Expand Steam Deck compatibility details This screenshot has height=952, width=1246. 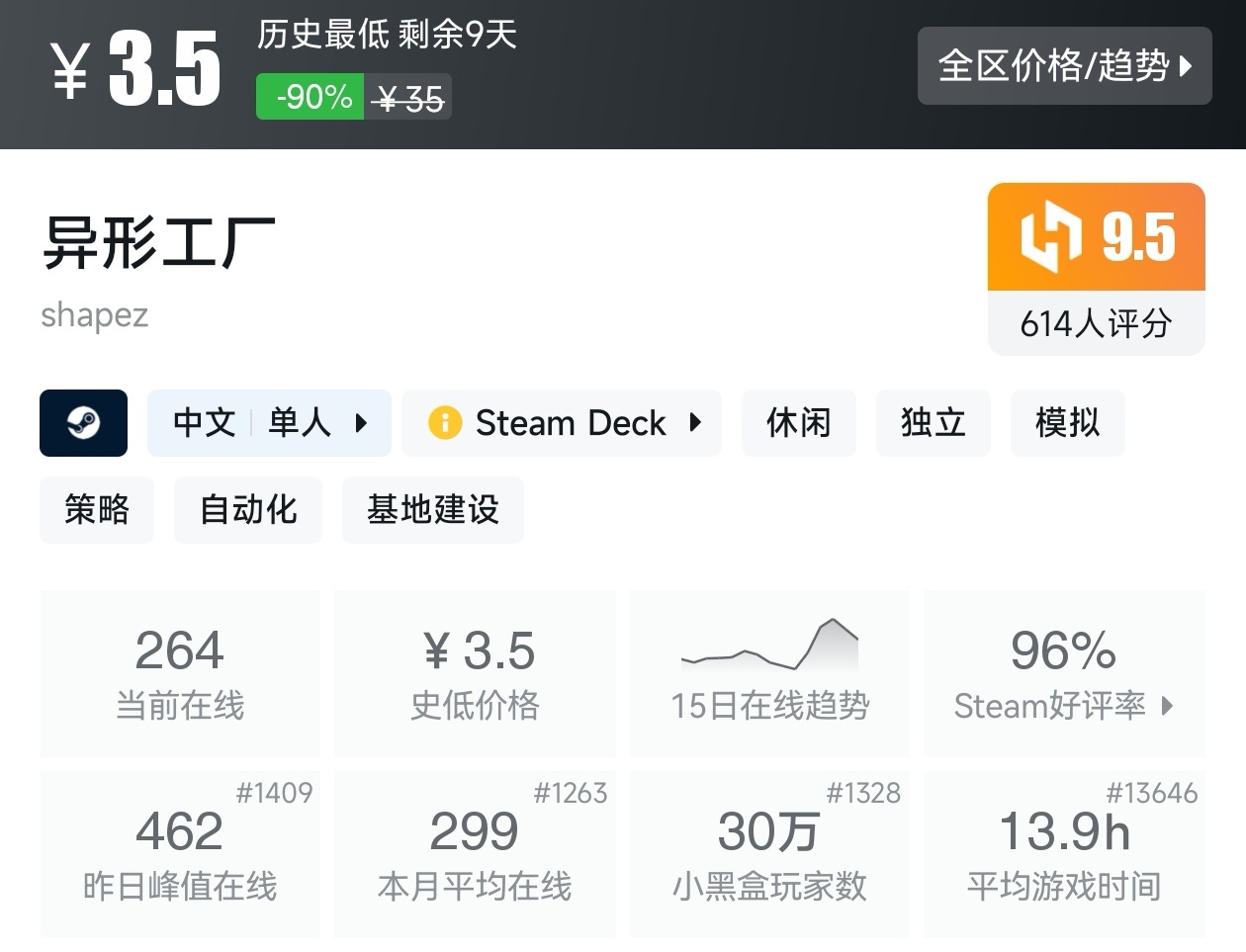coord(562,423)
